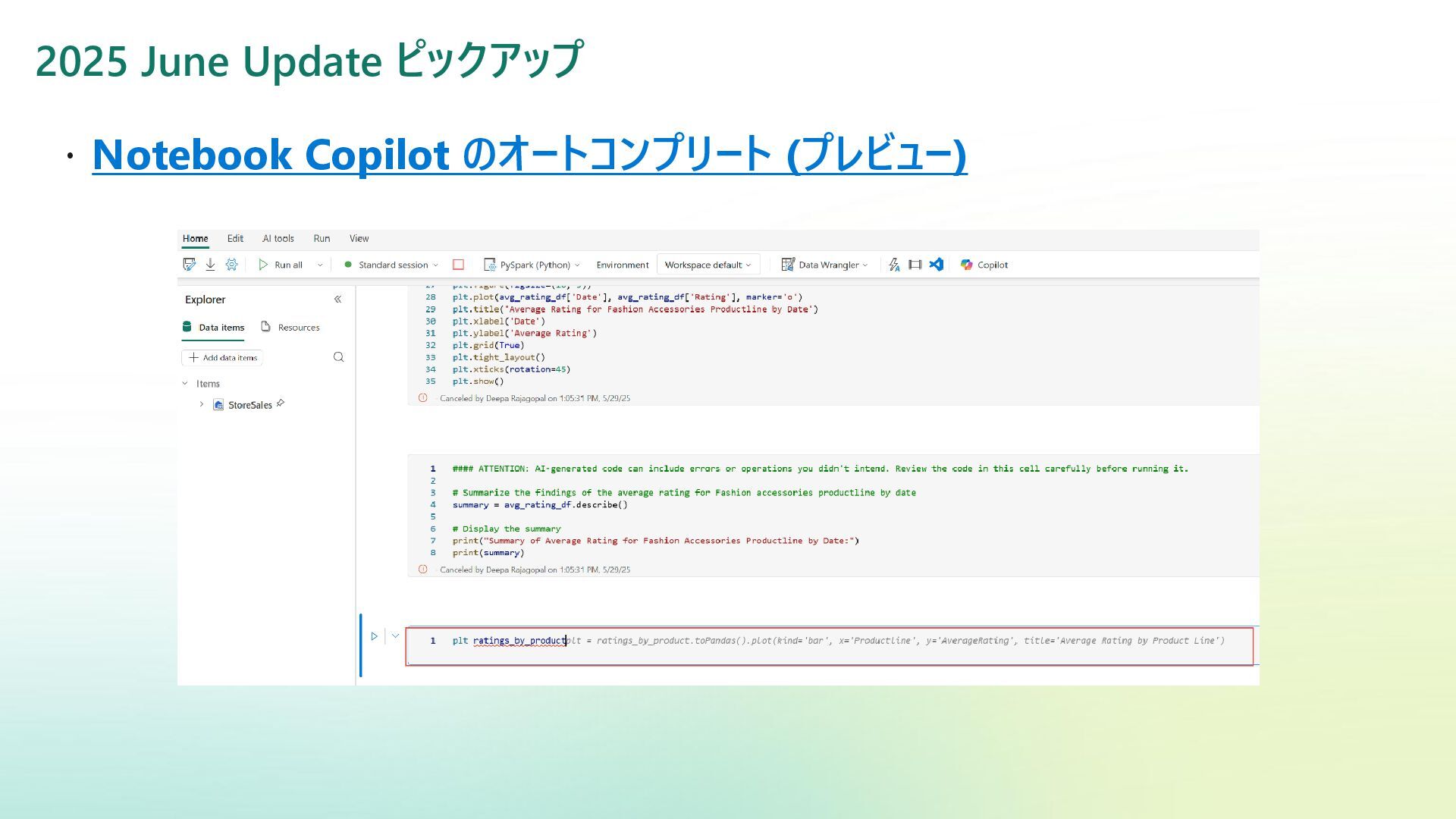Open the Copilot pane

[x=984, y=265]
